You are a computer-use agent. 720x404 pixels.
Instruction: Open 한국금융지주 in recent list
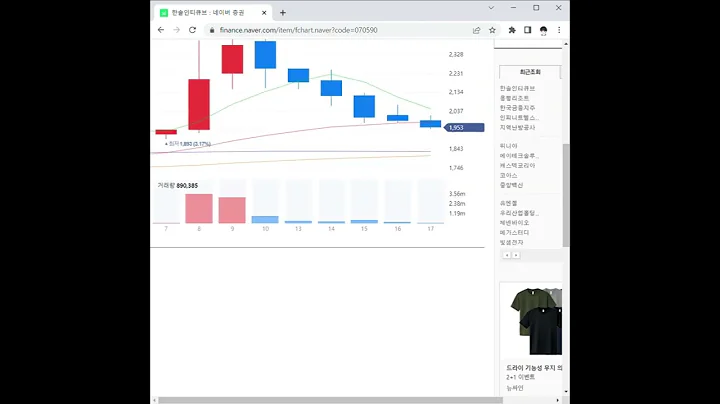(x=517, y=108)
